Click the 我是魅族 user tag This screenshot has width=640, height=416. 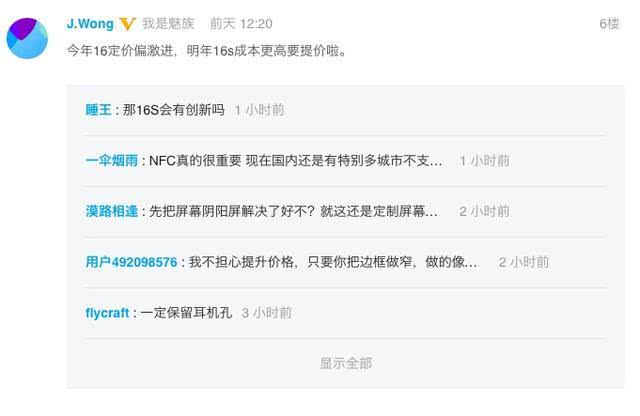(x=168, y=24)
